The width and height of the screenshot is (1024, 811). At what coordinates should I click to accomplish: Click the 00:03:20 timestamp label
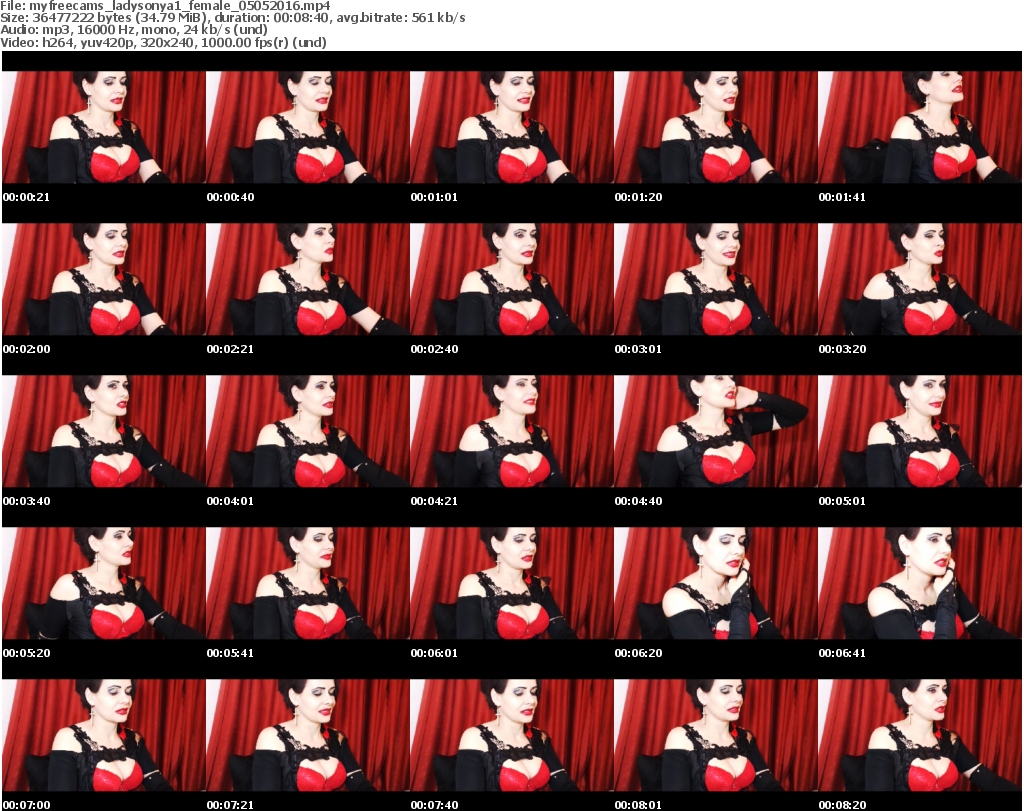pyautogui.click(x=842, y=349)
